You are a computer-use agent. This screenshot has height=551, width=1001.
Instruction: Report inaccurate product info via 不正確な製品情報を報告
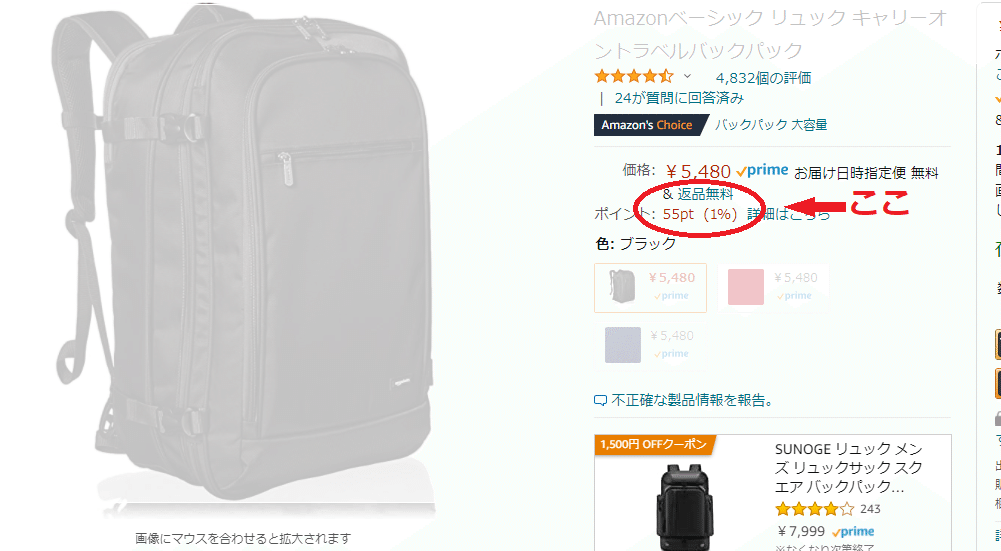tap(693, 400)
